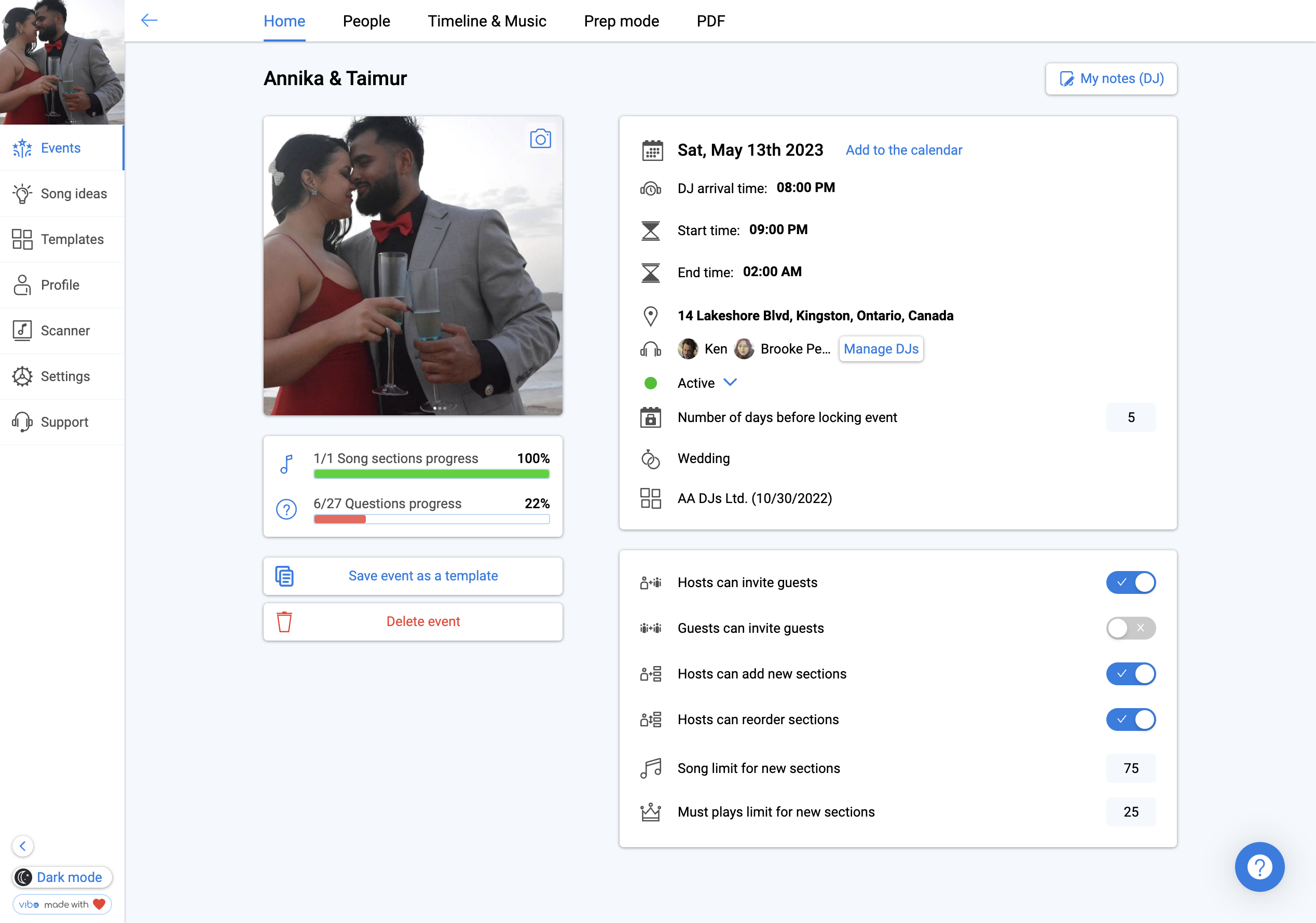Viewport: 1316px width, 923px height.
Task: Edit must plays limit field
Action: pos(1130,812)
